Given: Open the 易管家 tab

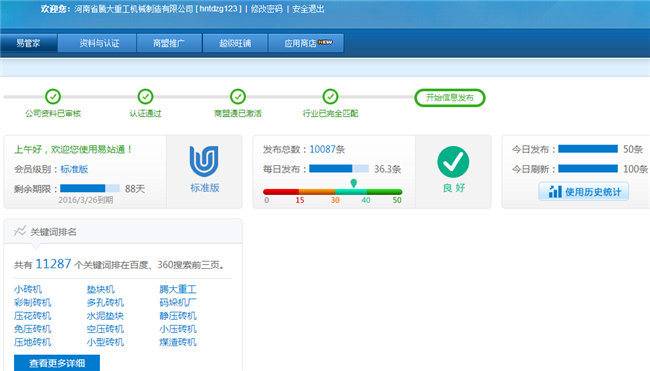Looking at the screenshot, I should pyautogui.click(x=28, y=43).
